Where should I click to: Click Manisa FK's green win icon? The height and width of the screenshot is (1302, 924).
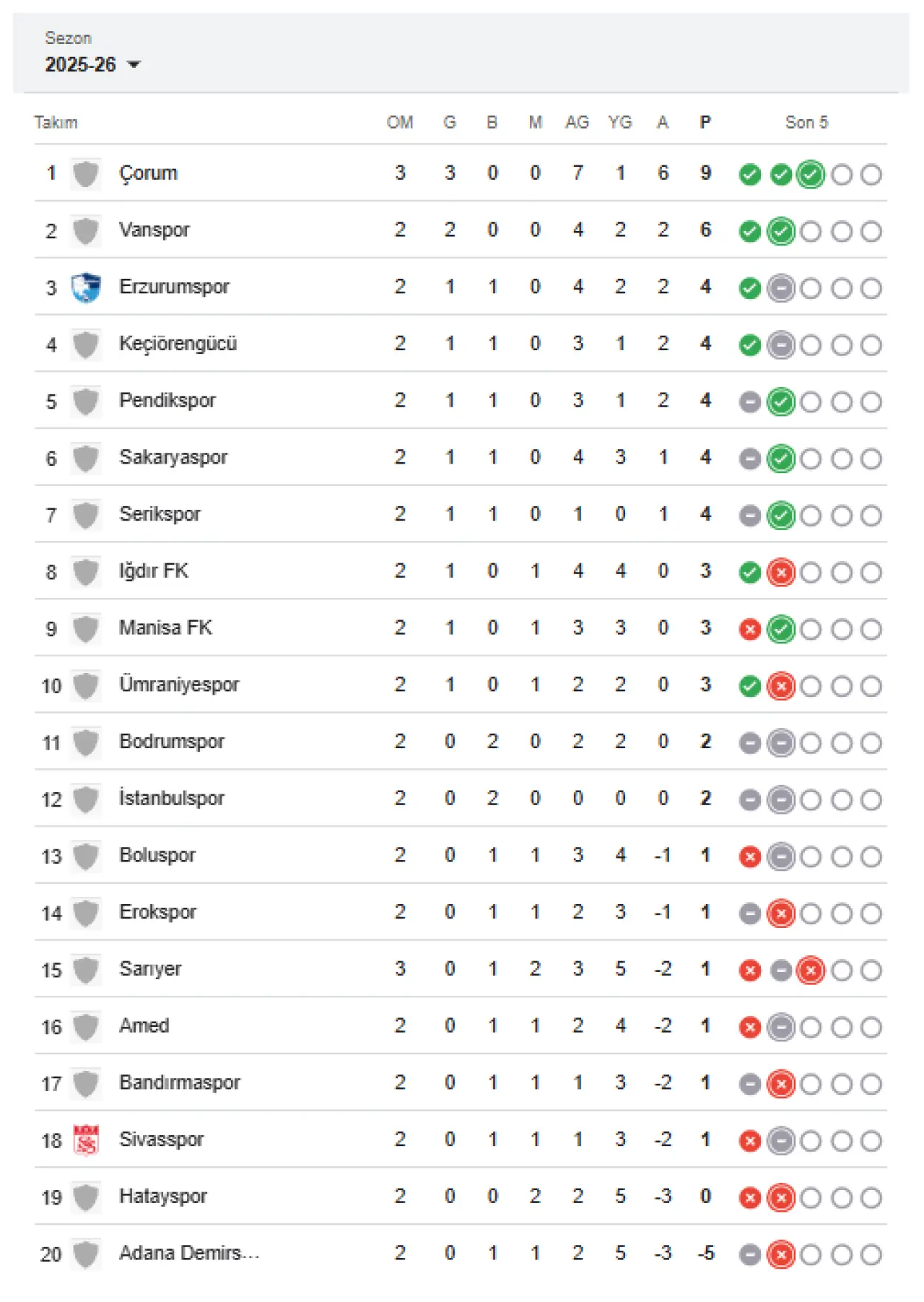point(781,630)
